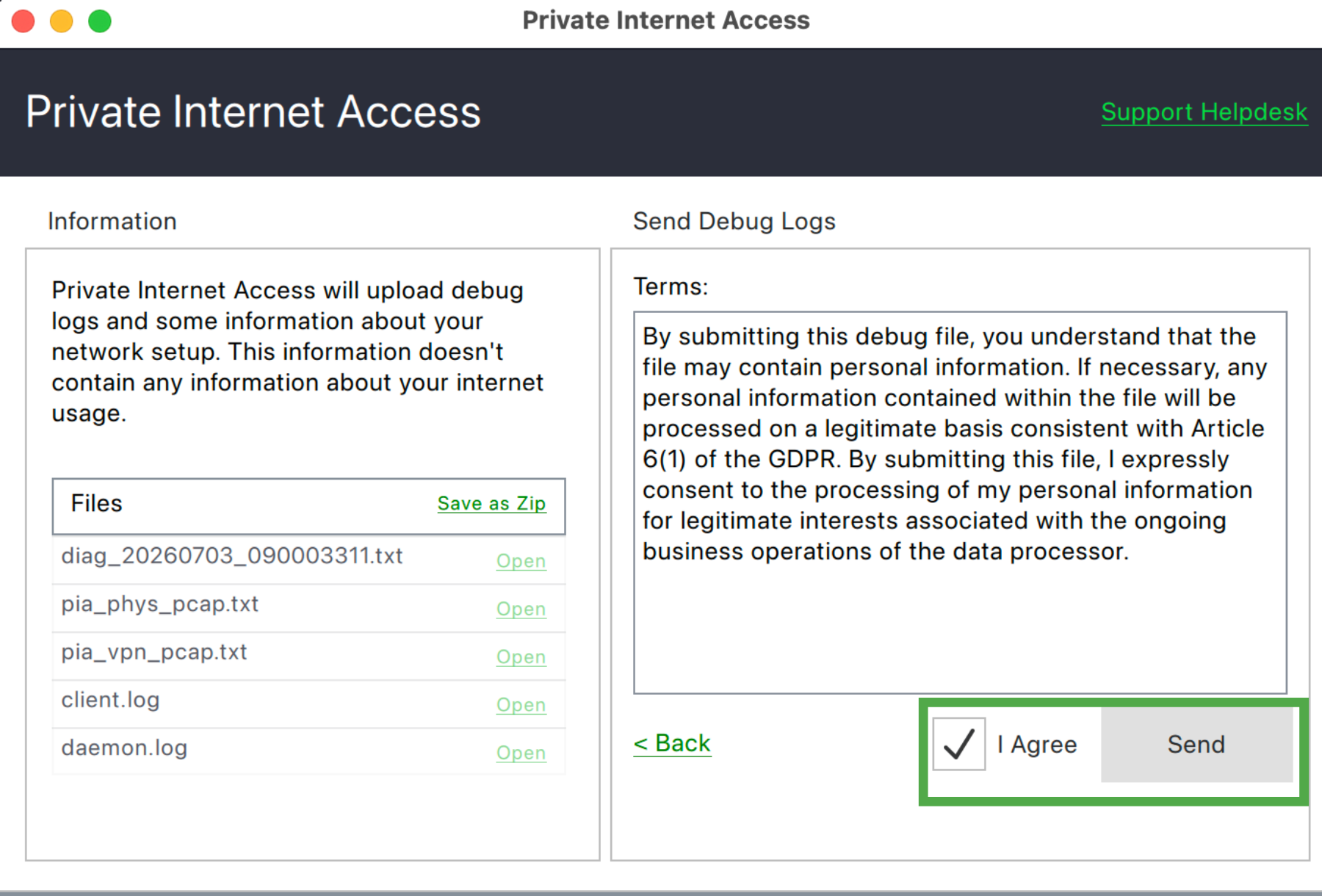Viewport: 1322px width, 896px height.
Task: Uncheck the I Agree checkbox
Action: (958, 744)
